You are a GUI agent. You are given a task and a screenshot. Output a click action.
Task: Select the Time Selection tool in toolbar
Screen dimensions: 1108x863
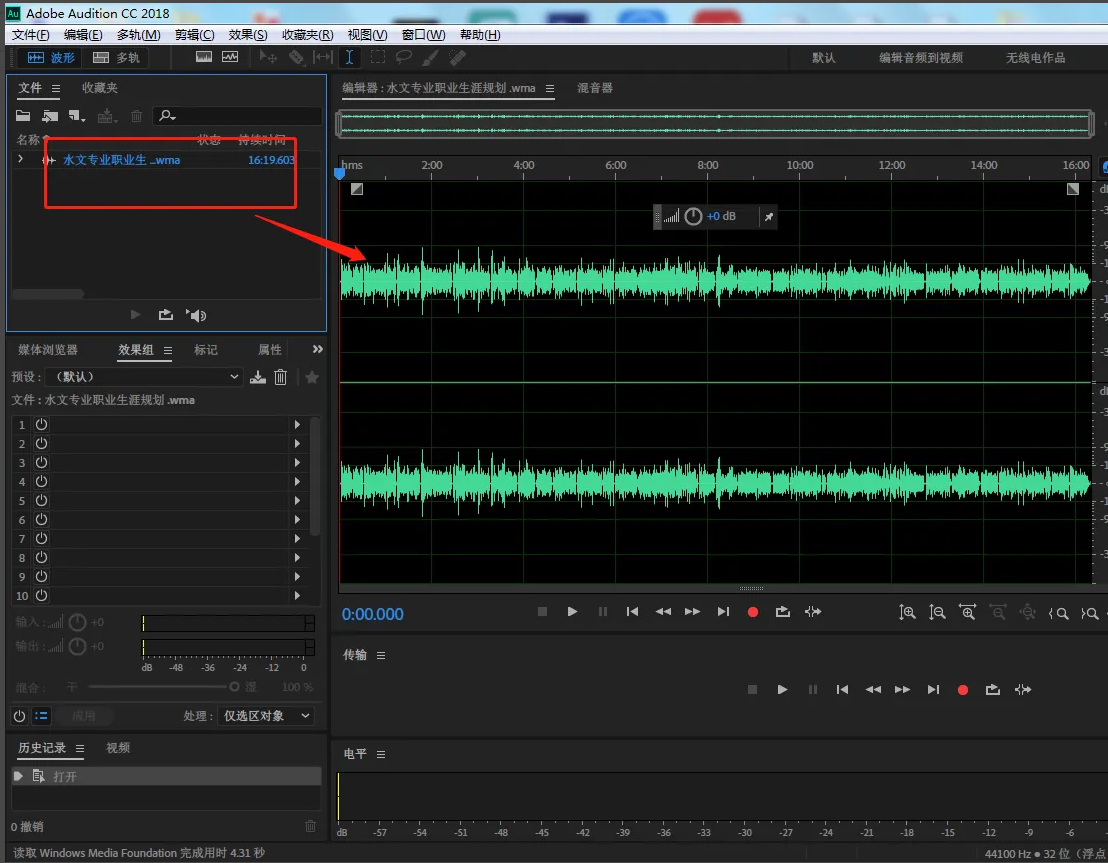tap(350, 58)
